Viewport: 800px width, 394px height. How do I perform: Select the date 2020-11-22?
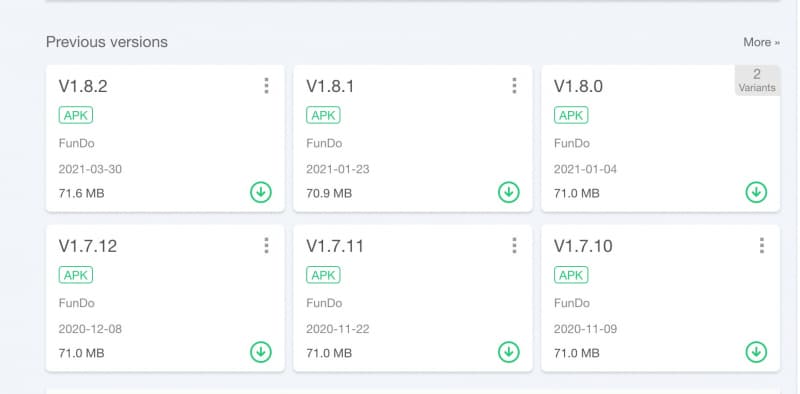tap(338, 329)
